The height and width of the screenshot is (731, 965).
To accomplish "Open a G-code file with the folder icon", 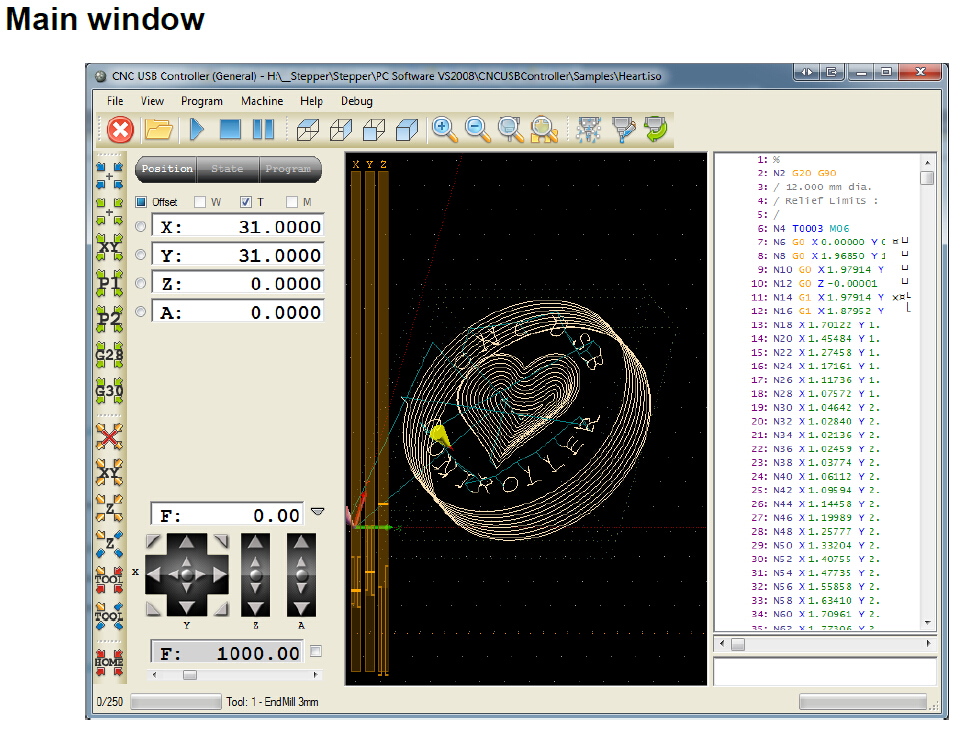I will pyautogui.click(x=158, y=129).
